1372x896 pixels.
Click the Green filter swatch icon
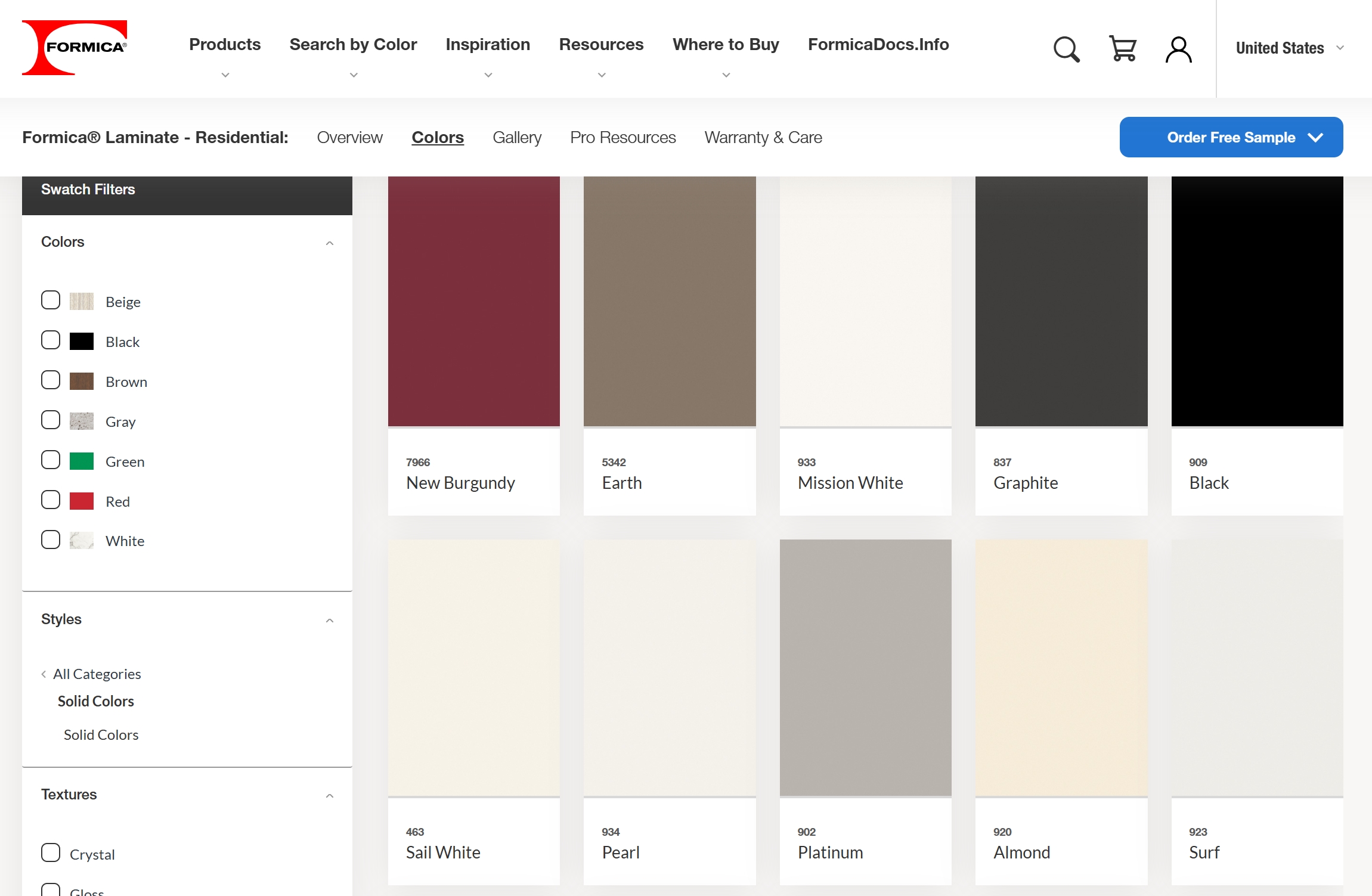pos(82,461)
